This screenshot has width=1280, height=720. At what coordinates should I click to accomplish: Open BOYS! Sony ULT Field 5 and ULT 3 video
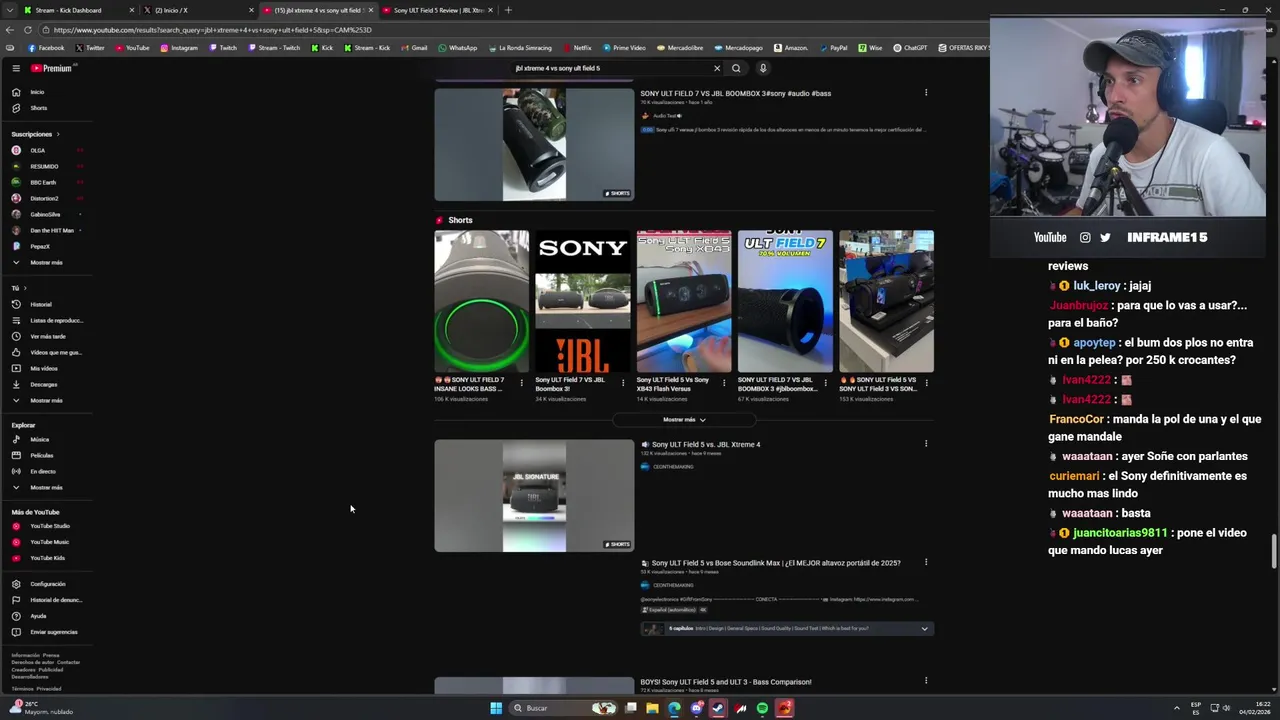coord(726,682)
